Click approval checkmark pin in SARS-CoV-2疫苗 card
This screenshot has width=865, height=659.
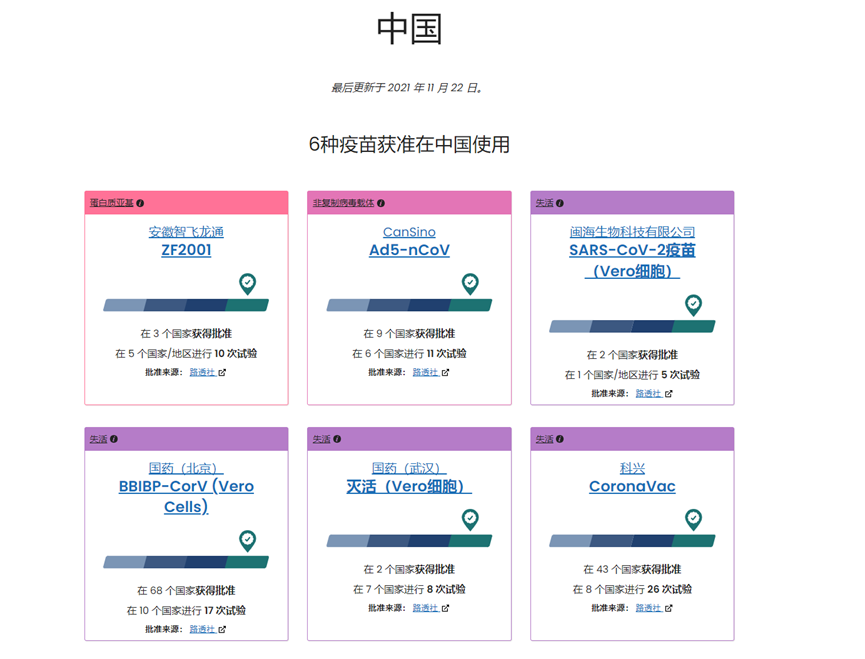point(693,305)
